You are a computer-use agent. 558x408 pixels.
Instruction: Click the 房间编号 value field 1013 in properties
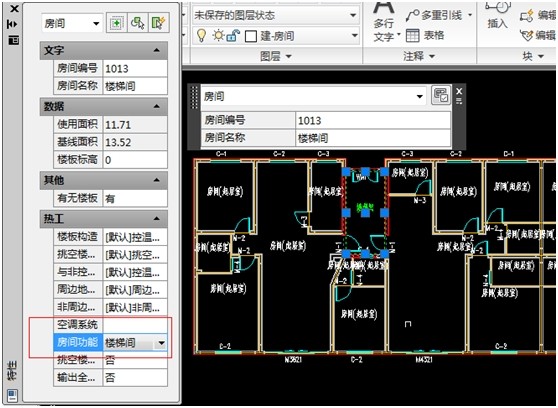pyautogui.click(x=135, y=68)
